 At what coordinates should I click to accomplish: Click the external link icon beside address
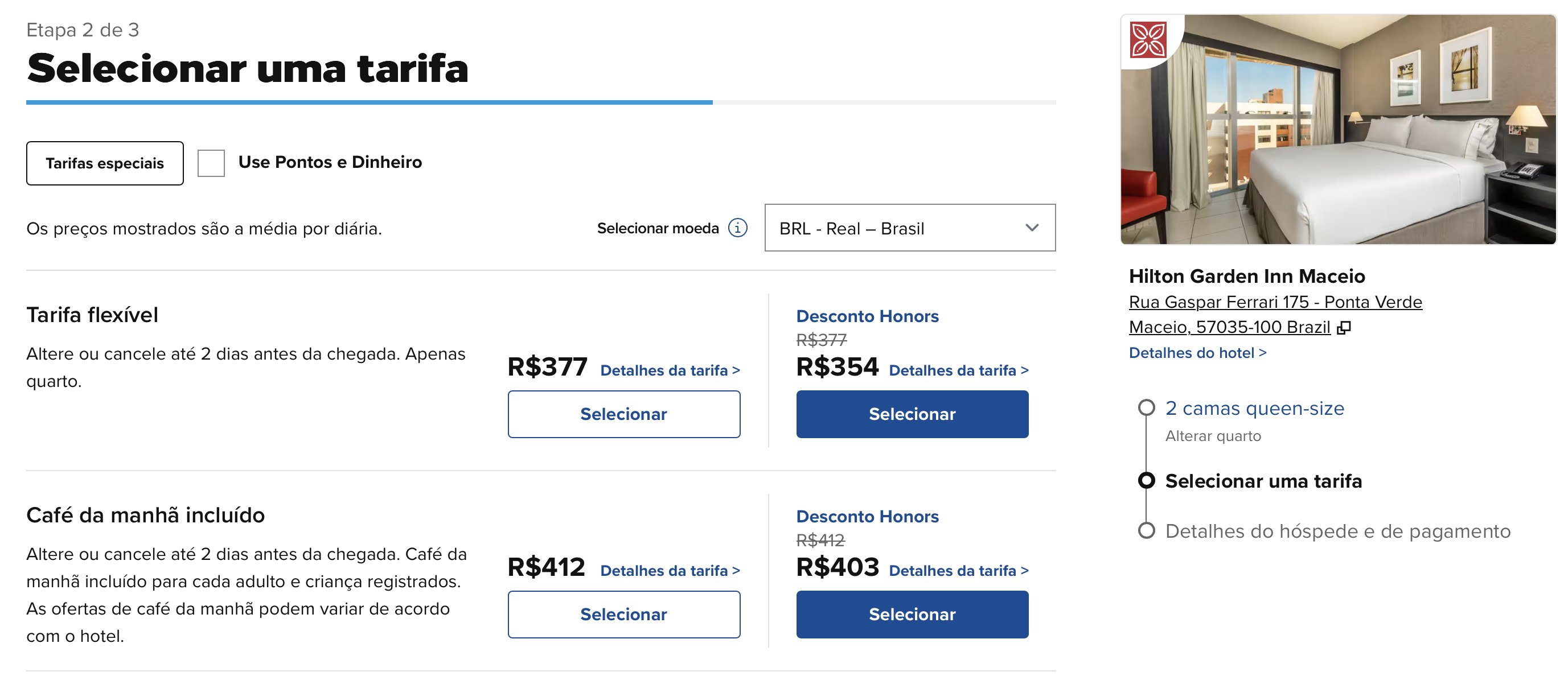click(x=1344, y=328)
